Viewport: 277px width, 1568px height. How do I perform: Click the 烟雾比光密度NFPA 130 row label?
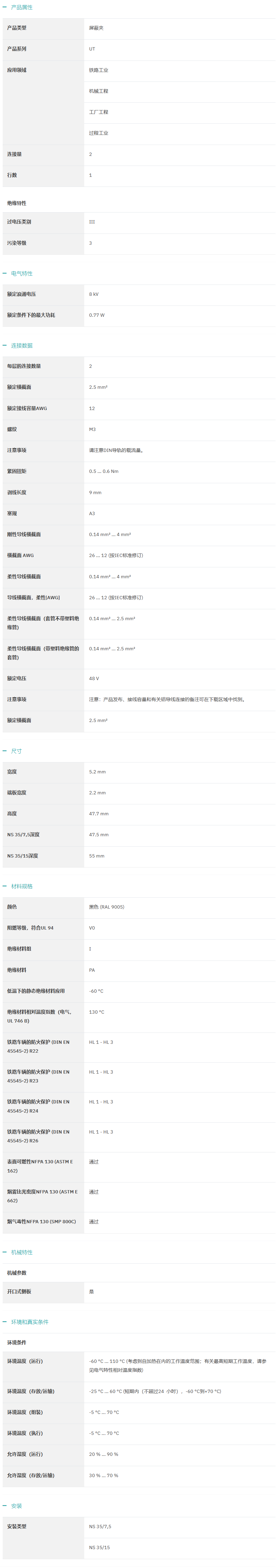point(43,1196)
